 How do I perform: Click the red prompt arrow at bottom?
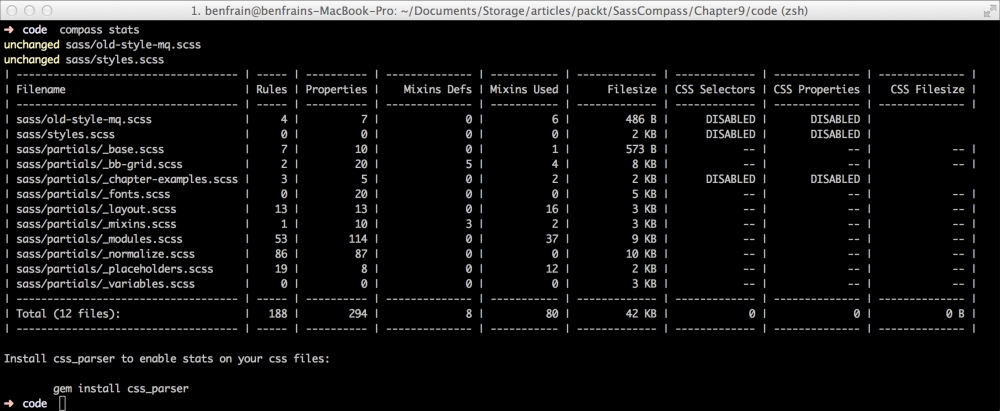pos(8,403)
